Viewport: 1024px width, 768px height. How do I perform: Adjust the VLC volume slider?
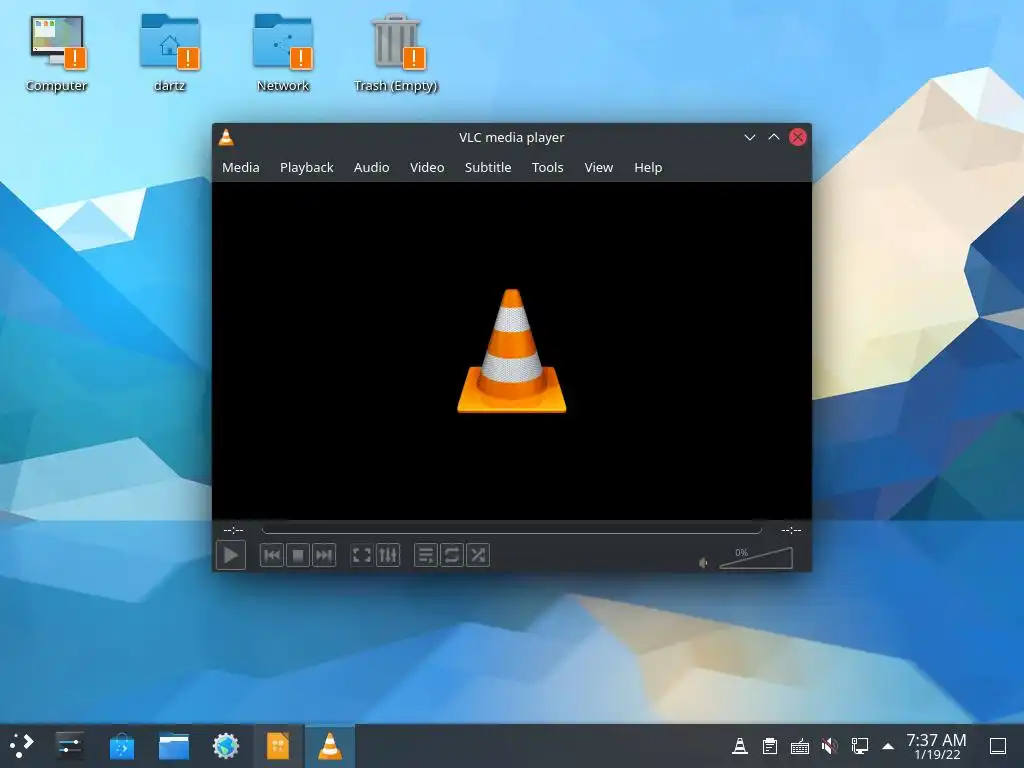[756, 558]
